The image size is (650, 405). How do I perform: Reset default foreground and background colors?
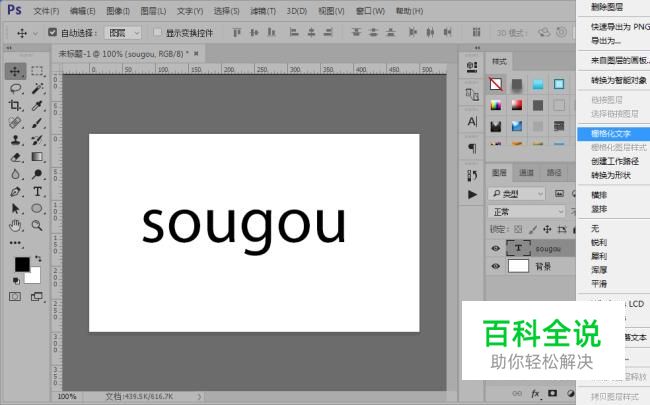tap(16, 281)
